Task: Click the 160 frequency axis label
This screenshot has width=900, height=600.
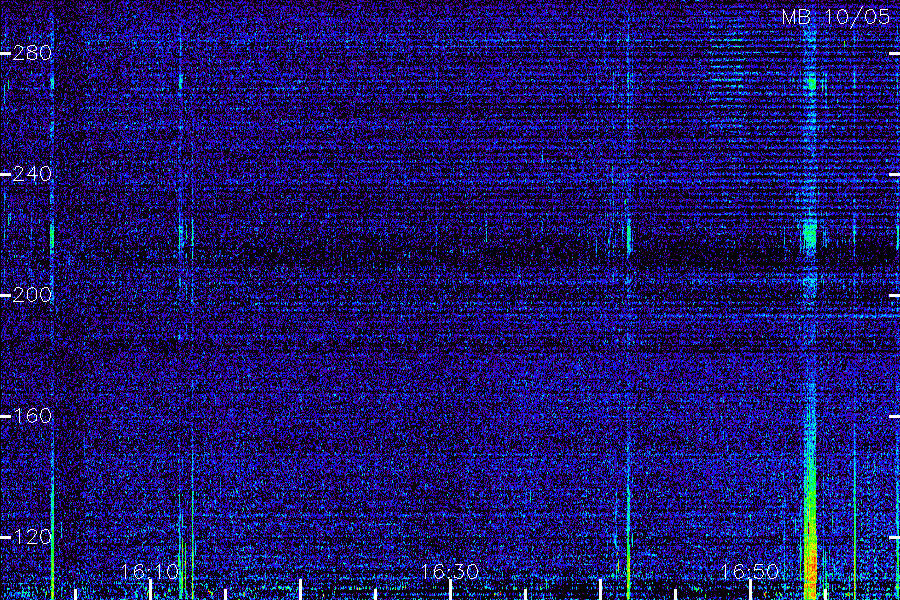Action: pyautogui.click(x=32, y=416)
